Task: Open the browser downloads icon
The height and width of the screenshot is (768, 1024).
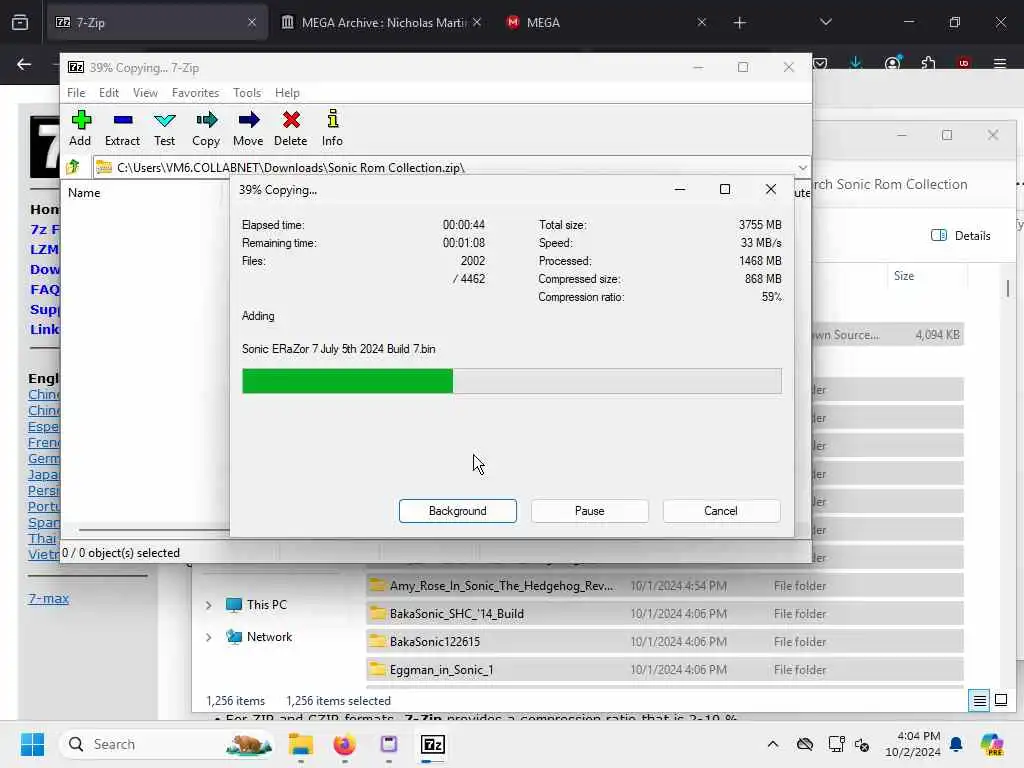Action: [x=856, y=63]
